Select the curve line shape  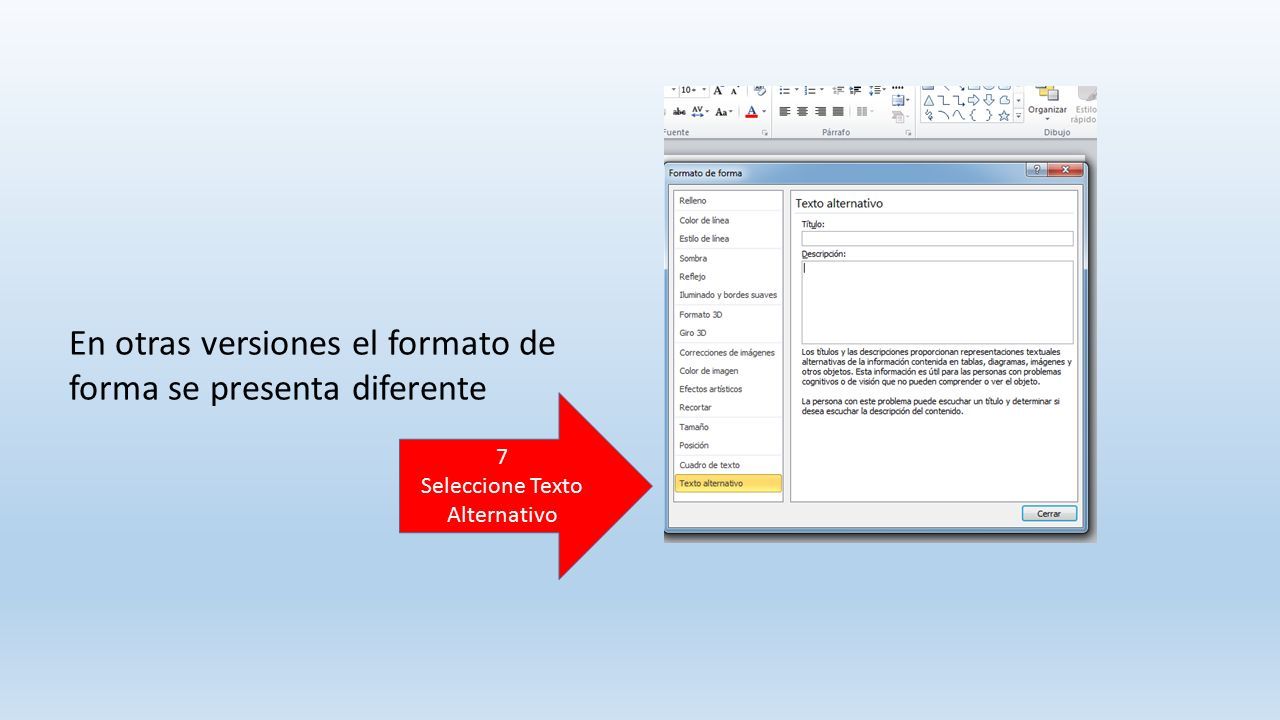[959, 115]
